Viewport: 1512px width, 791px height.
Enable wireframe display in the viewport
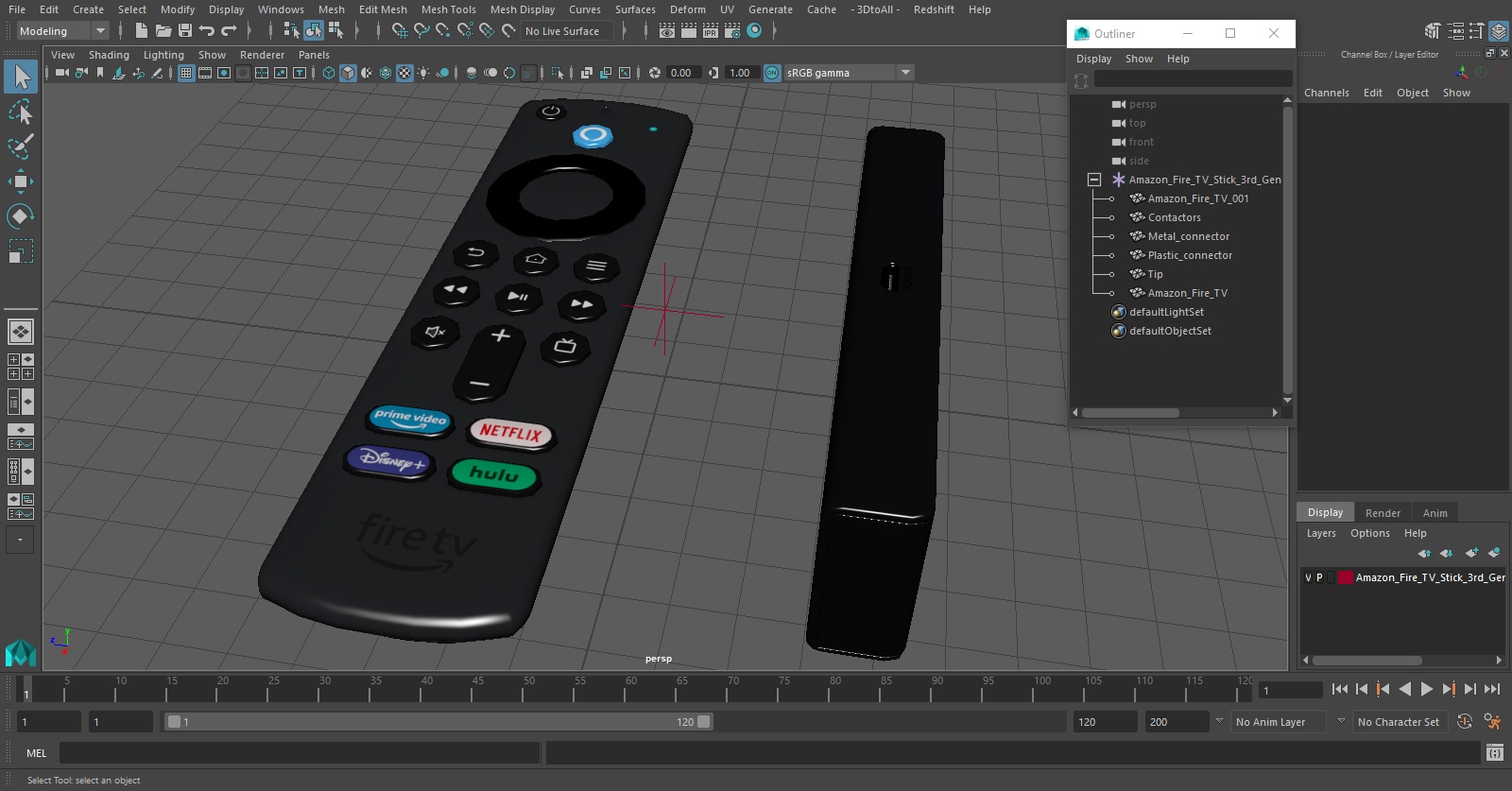pos(328,73)
